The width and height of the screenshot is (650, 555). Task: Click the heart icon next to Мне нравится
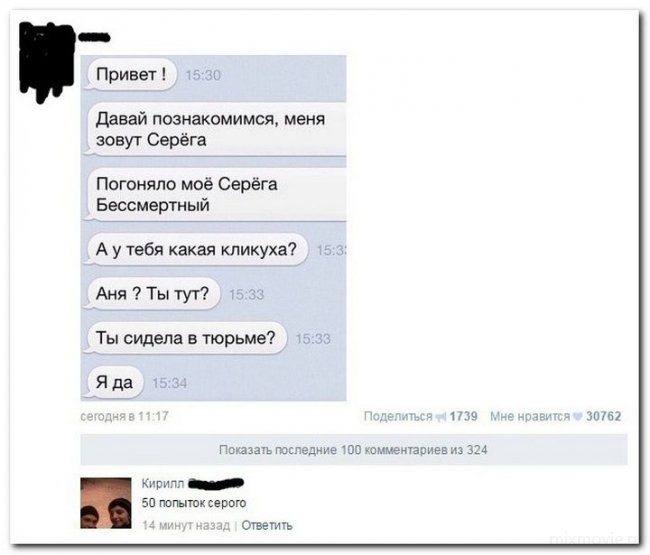[x=577, y=417]
